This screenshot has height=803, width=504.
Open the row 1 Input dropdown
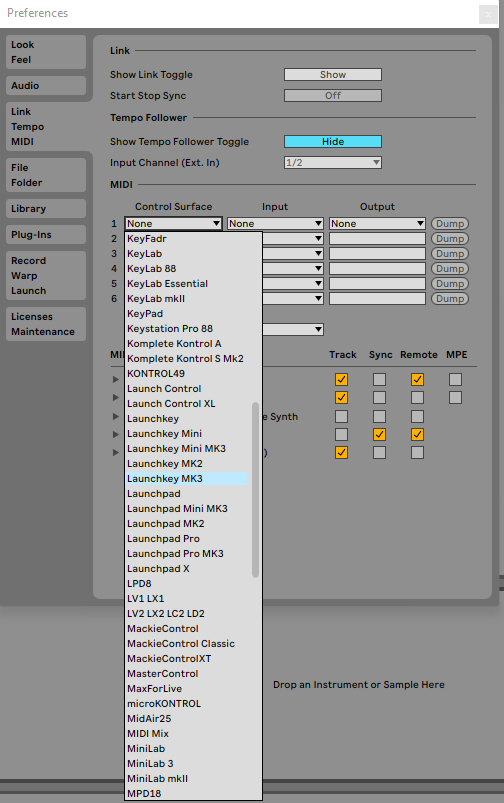click(x=275, y=224)
